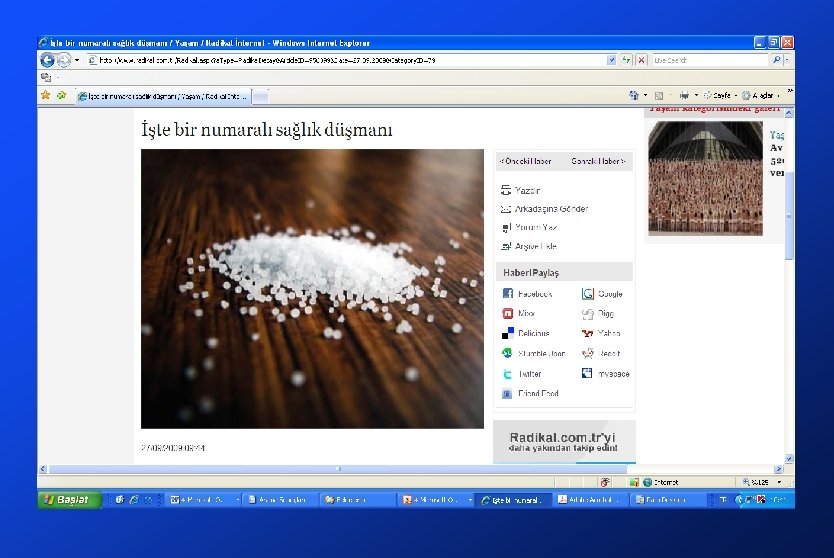Go back with the browser Back arrow
This screenshot has width=834, height=558.
47,60
